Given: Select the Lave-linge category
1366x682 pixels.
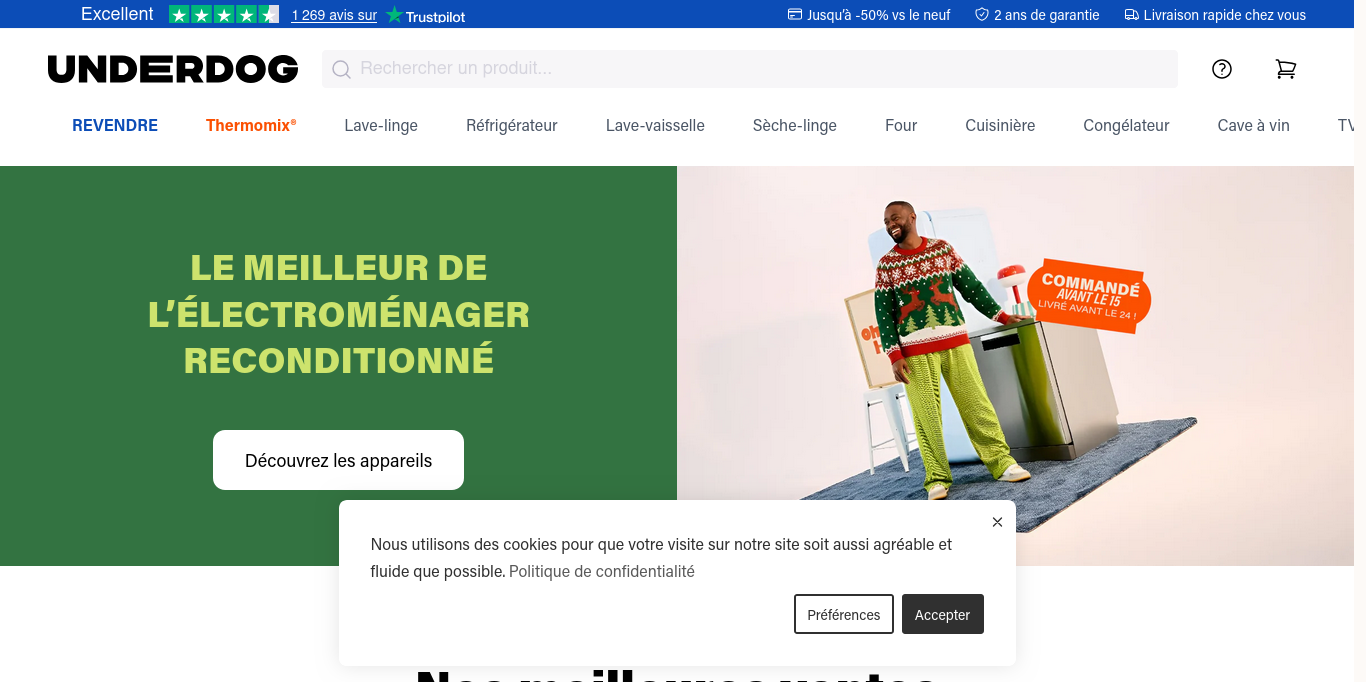Looking at the screenshot, I should coord(381,125).
